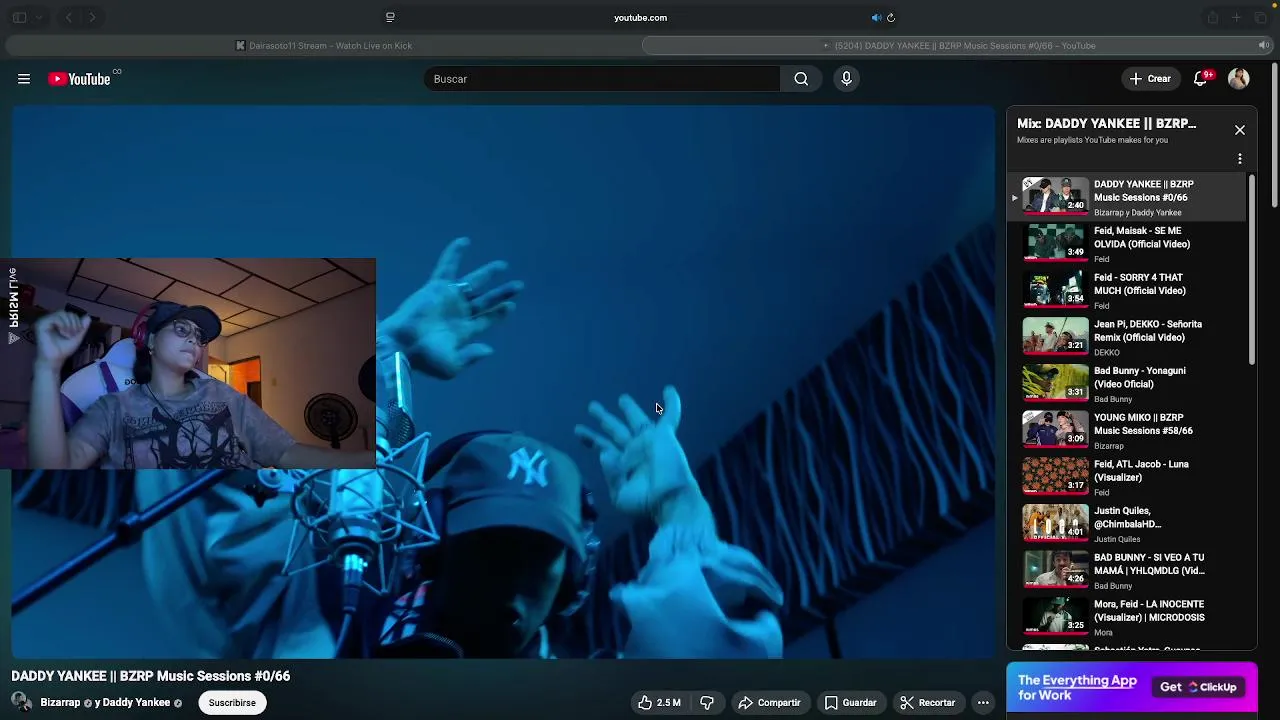Save video with Guardar button
This screenshot has height=720, width=1280.
tap(850, 703)
